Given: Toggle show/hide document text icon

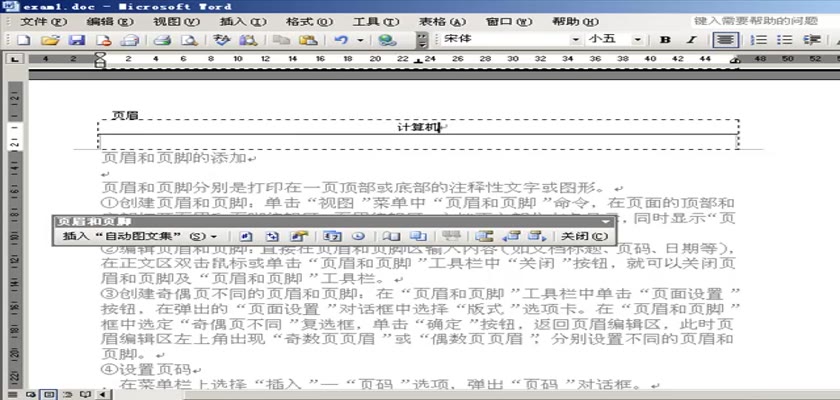Looking at the screenshot, I should tap(418, 237).
